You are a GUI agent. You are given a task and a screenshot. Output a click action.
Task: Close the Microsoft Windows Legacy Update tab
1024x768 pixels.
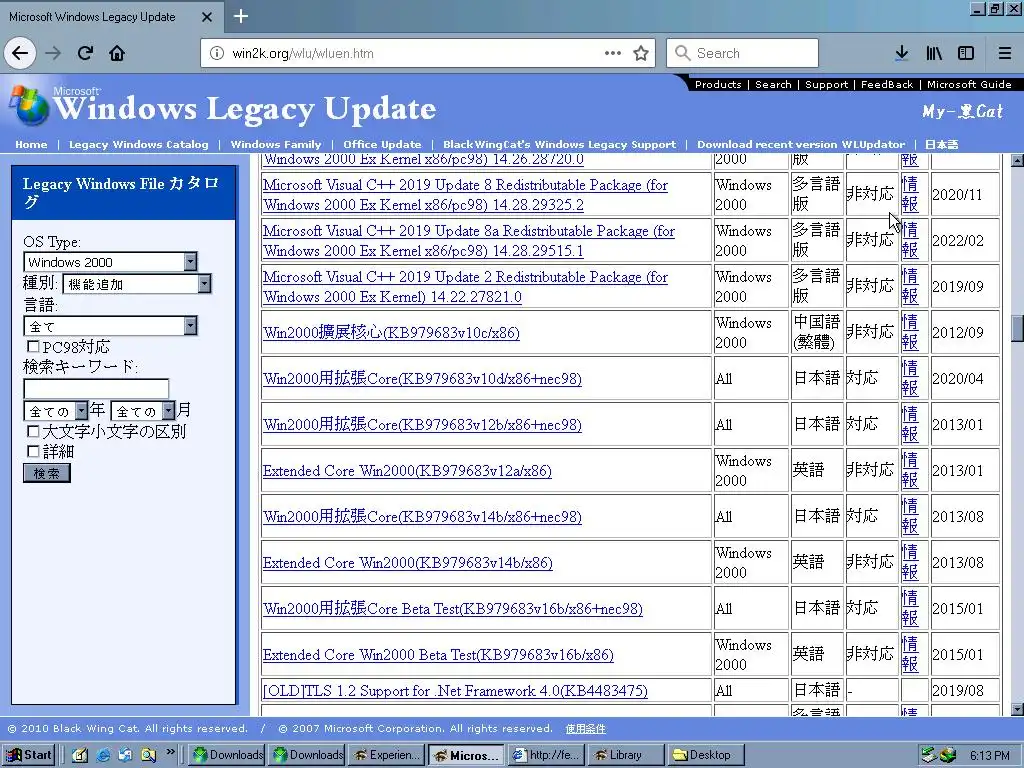pyautogui.click(x=207, y=17)
